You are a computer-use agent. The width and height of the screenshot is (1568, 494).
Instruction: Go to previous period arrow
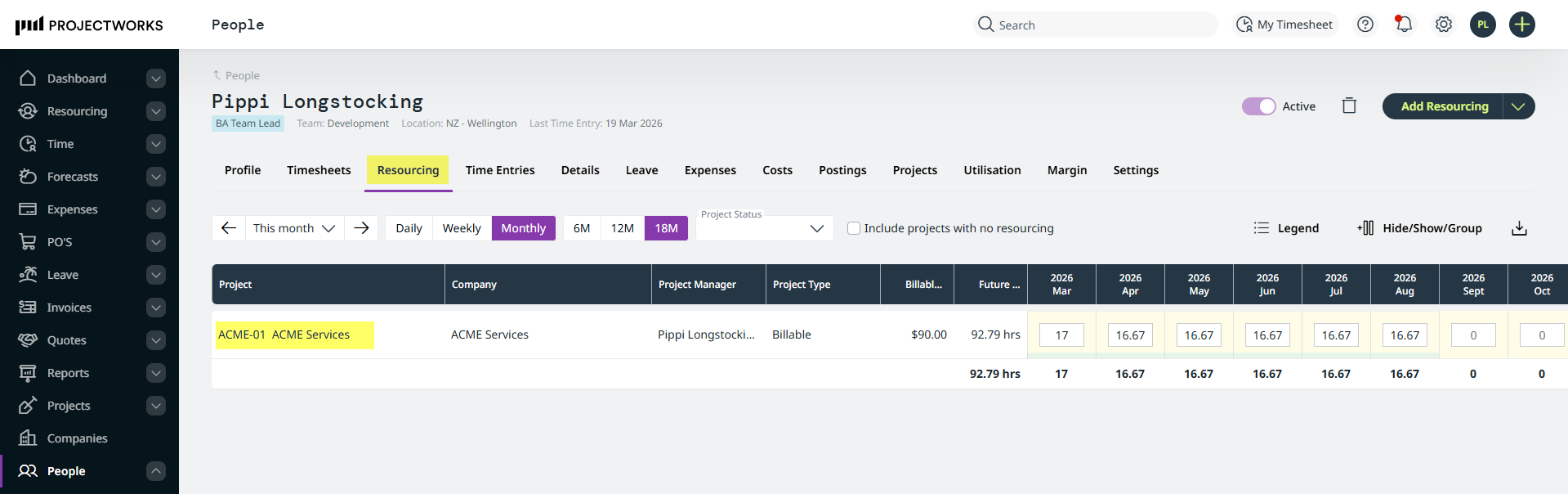point(229,228)
